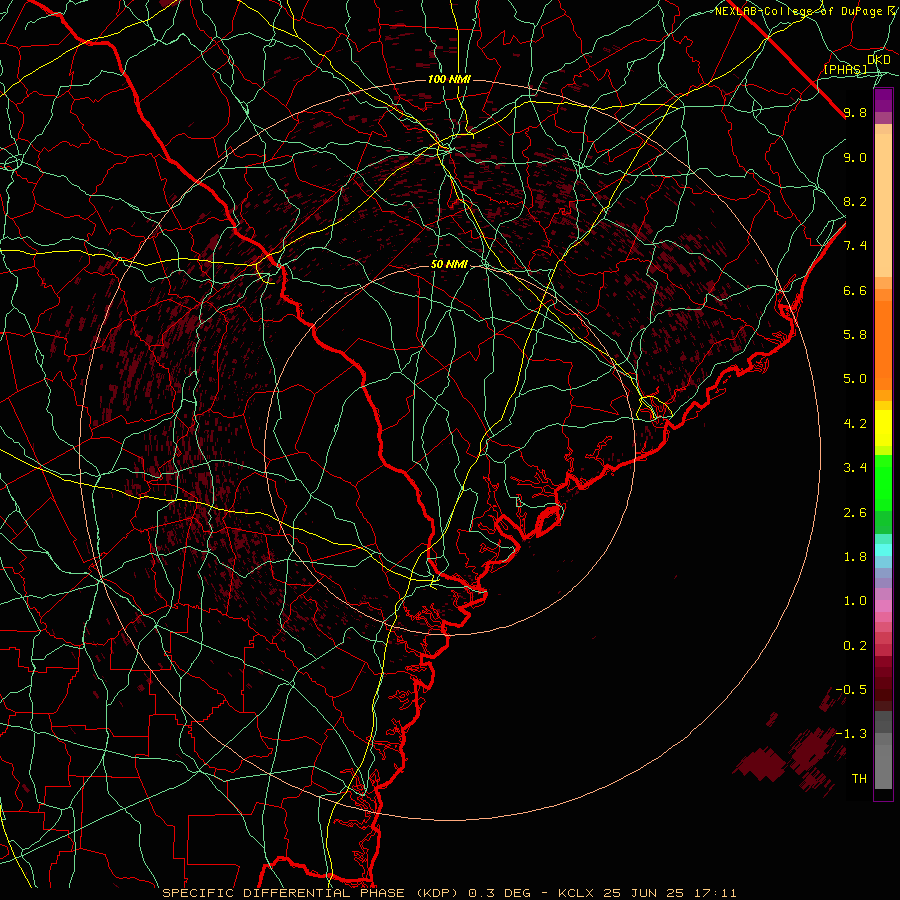Screen dimensions: 900x900
Task: Pick the large orange color bar segment
Action: pos(883,344)
